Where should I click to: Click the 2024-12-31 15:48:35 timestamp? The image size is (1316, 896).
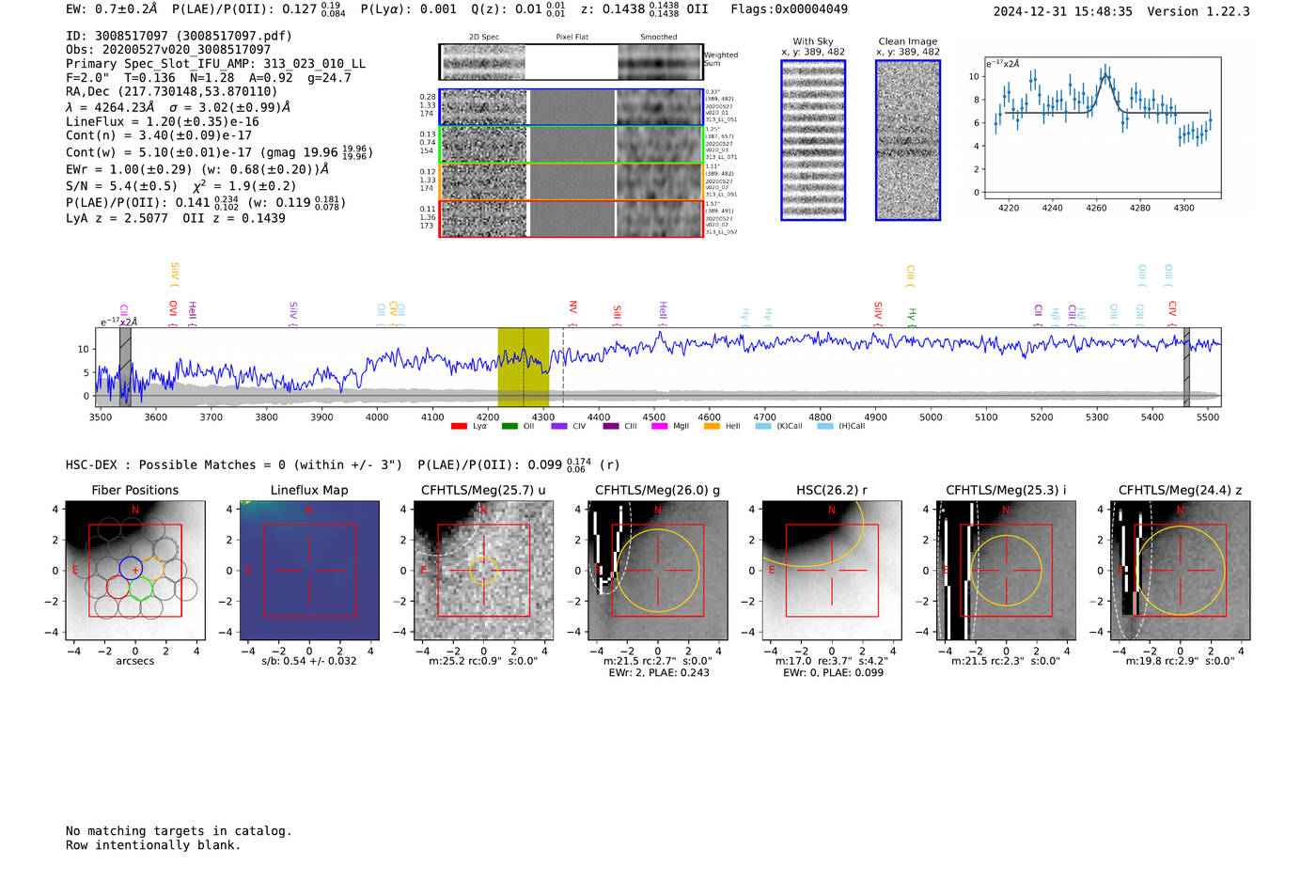pyautogui.click(x=1062, y=11)
